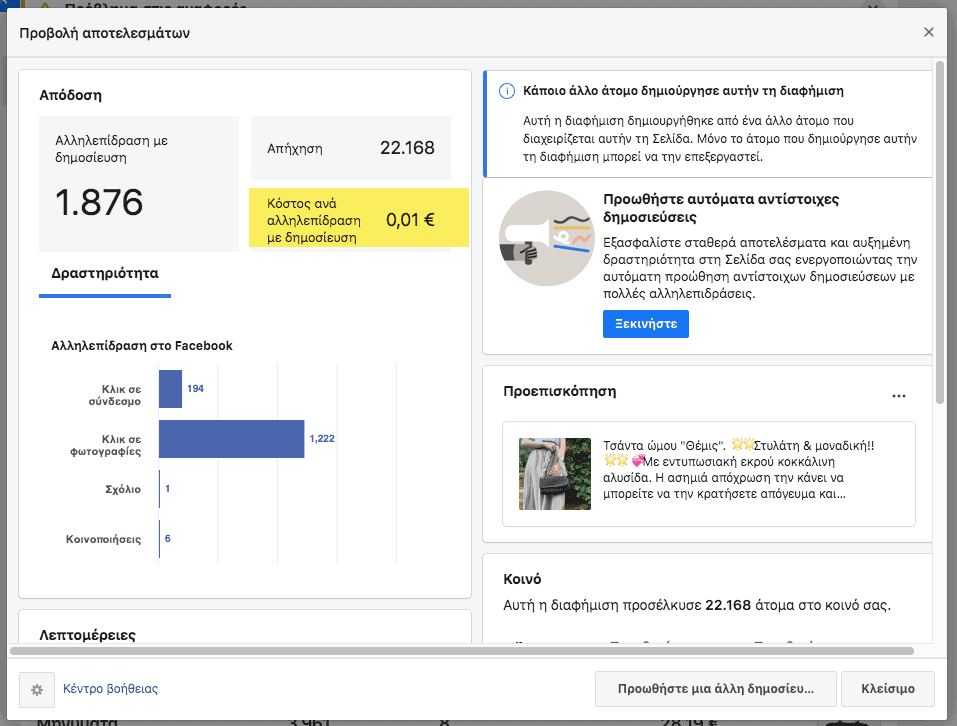Open the preview three-dots options menu
The image size is (957, 726).
click(898, 396)
